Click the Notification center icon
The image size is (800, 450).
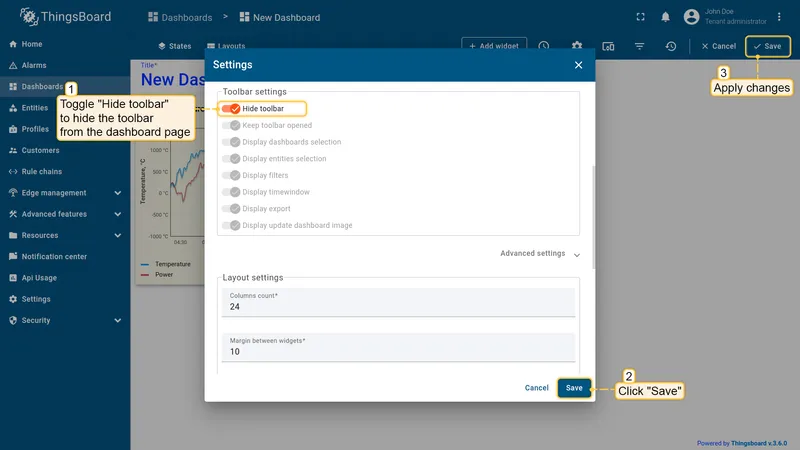[13, 257]
